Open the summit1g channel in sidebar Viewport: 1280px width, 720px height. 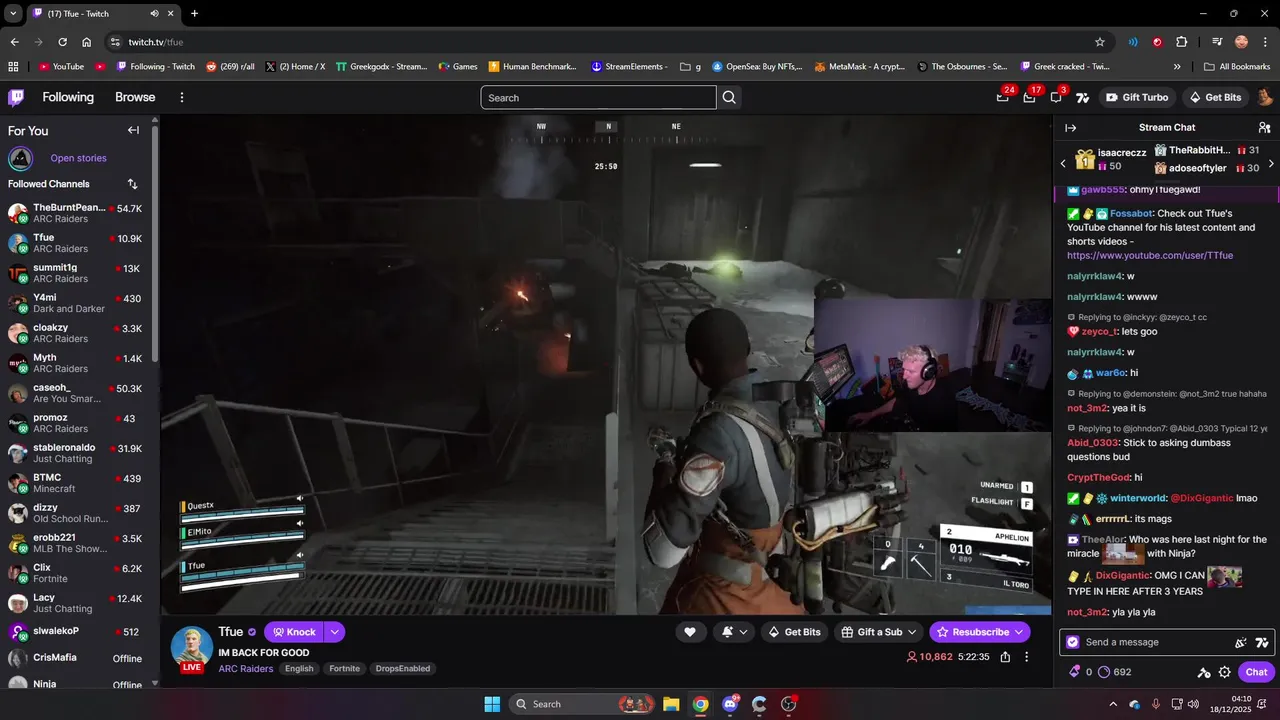76,274
